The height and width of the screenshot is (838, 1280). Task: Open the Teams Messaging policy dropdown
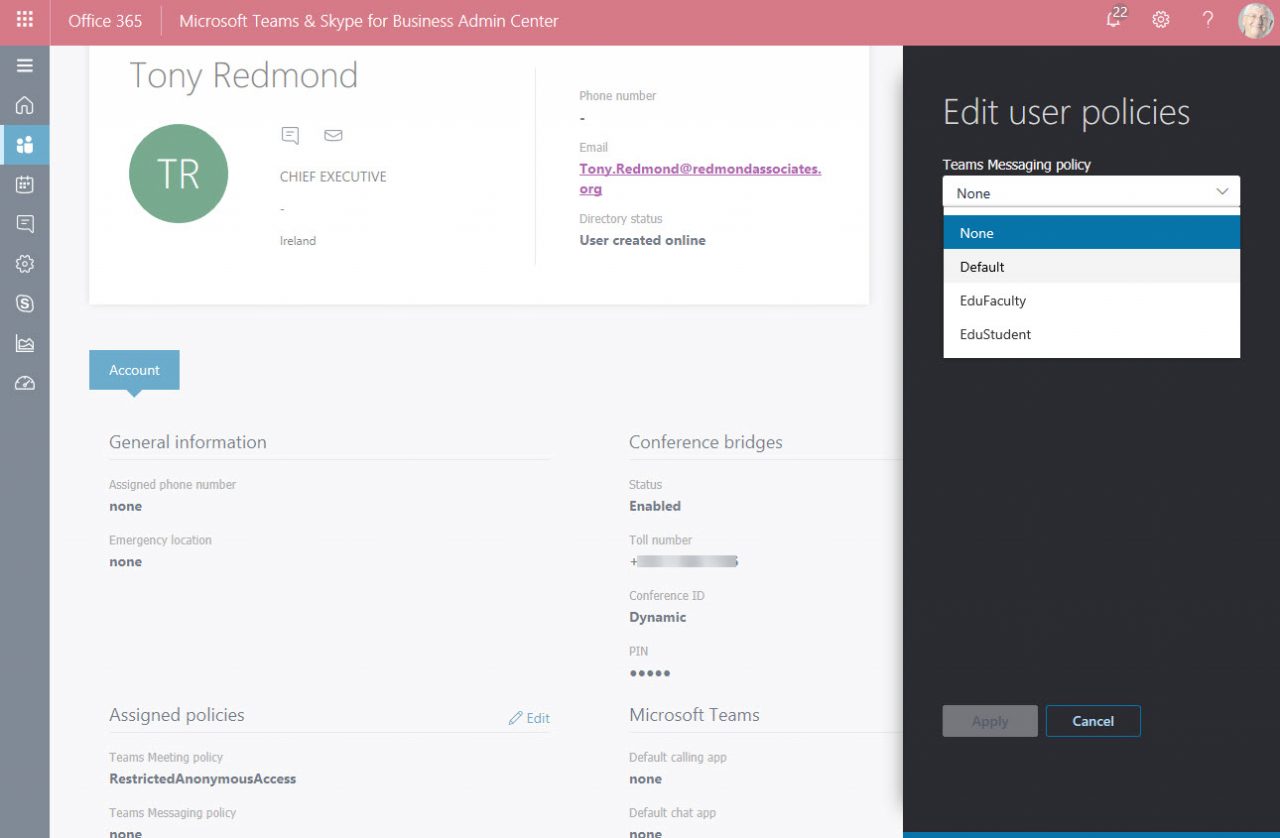[x=1091, y=193]
